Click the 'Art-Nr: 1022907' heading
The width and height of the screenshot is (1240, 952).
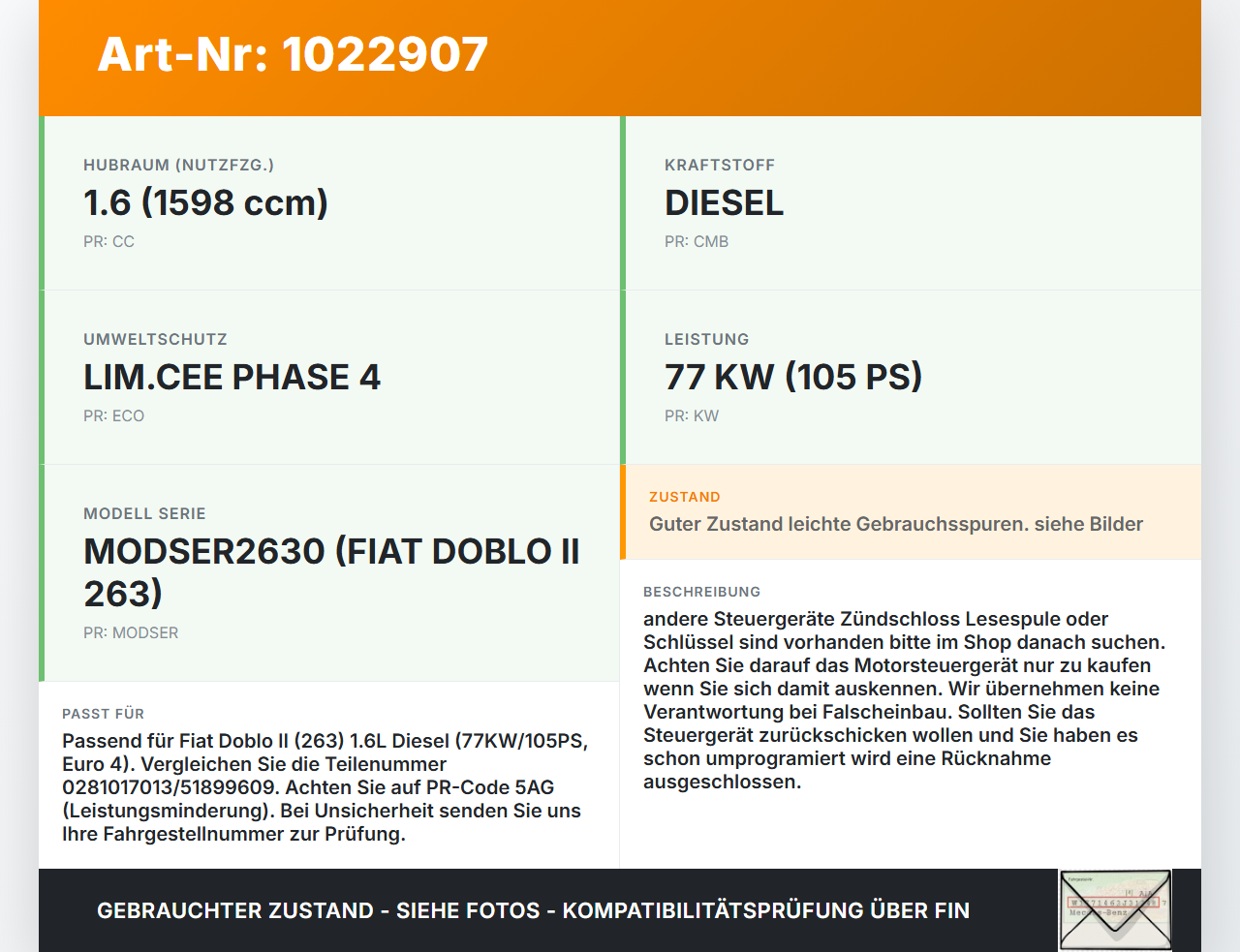click(x=293, y=54)
